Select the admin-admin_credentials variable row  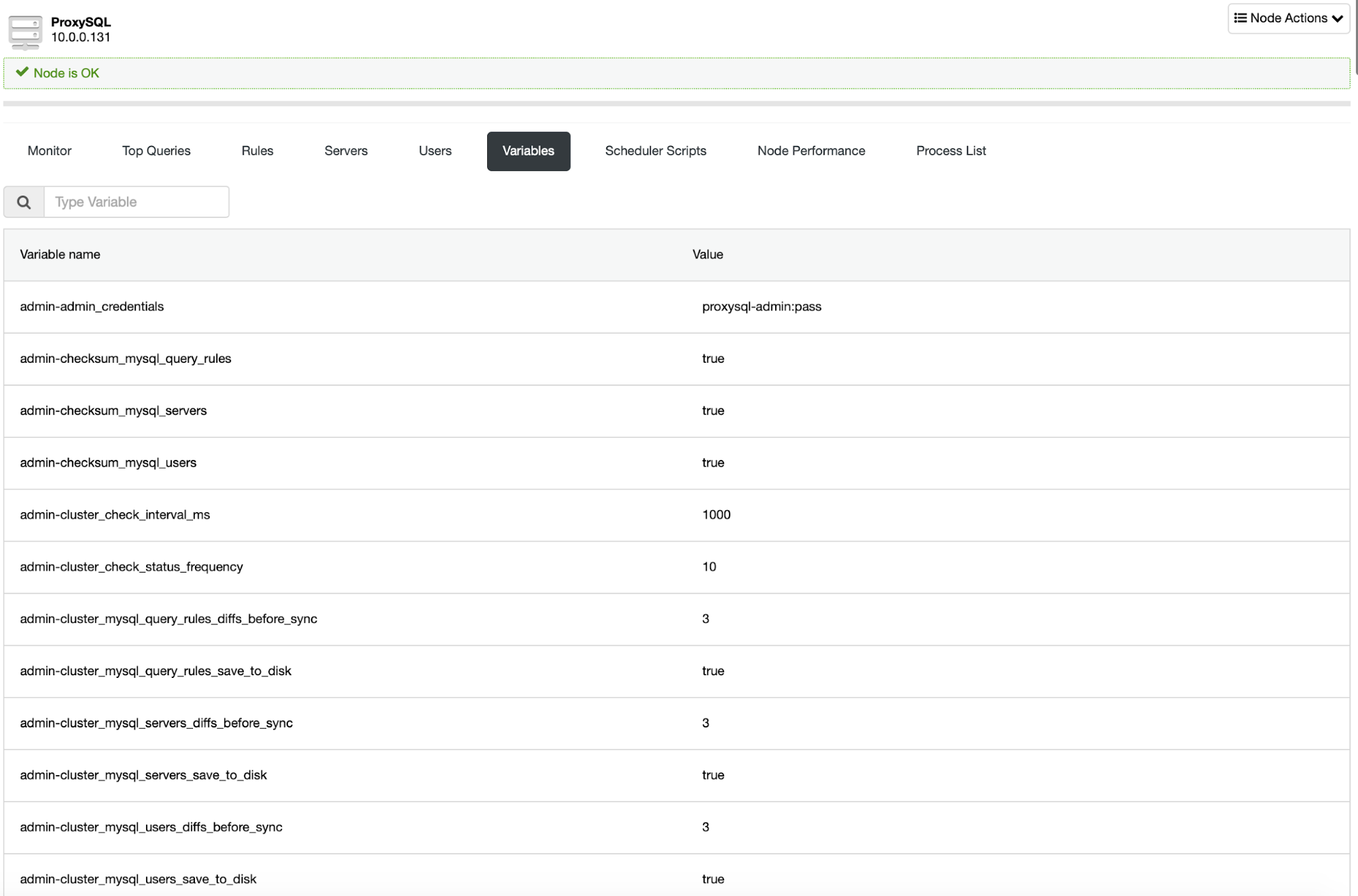(x=677, y=307)
